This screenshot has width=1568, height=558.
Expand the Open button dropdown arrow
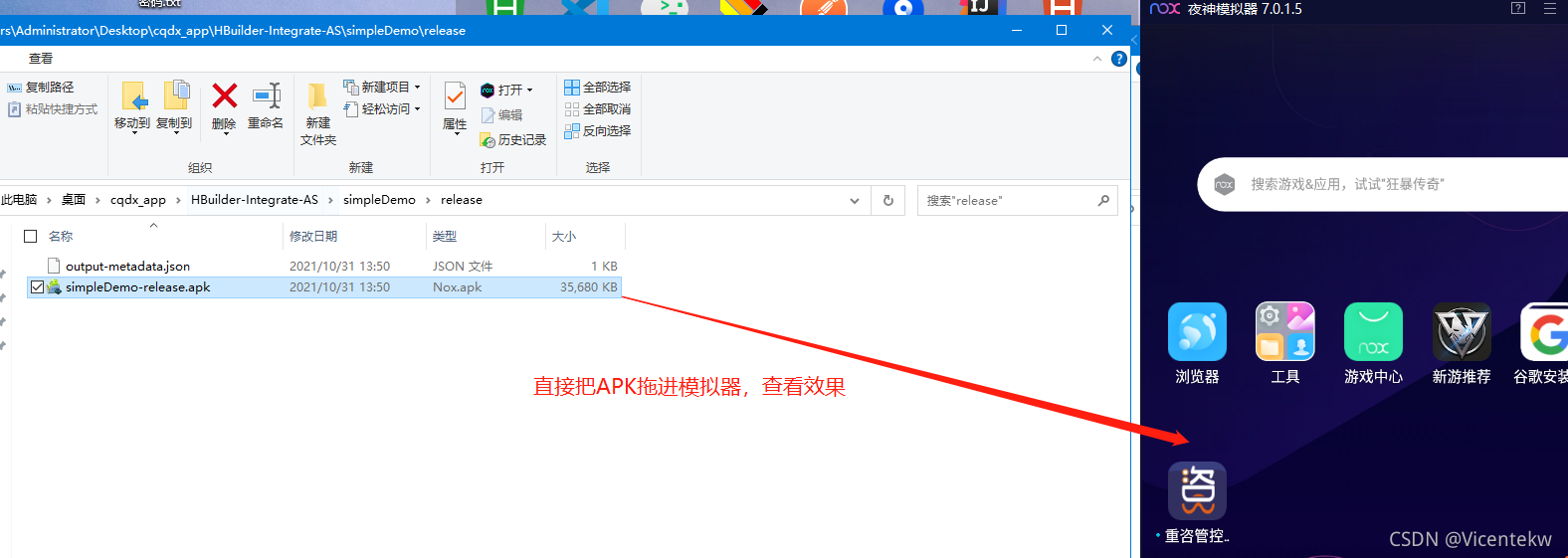tap(530, 91)
